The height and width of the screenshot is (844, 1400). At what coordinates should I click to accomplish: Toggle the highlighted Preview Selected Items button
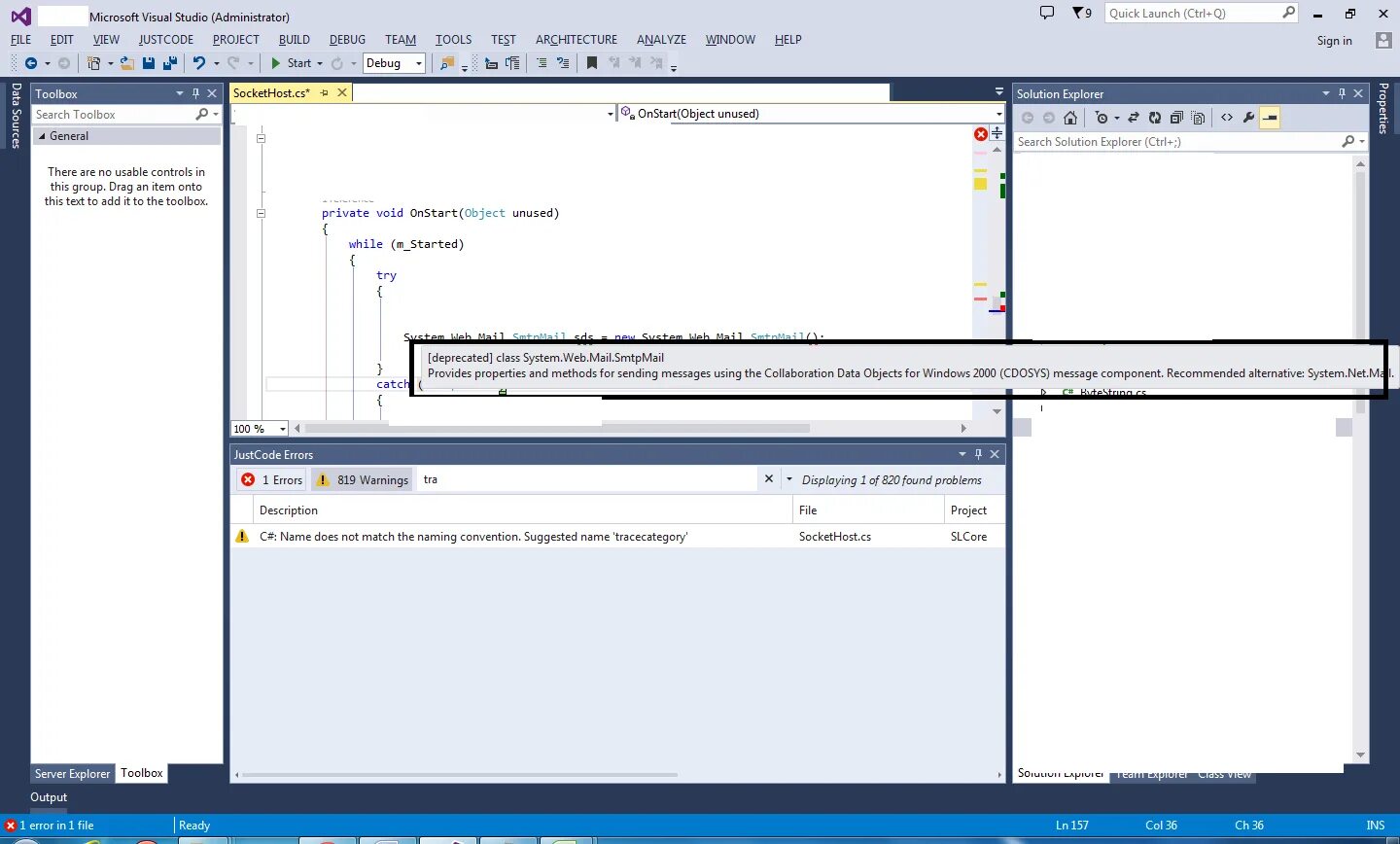(1270, 118)
